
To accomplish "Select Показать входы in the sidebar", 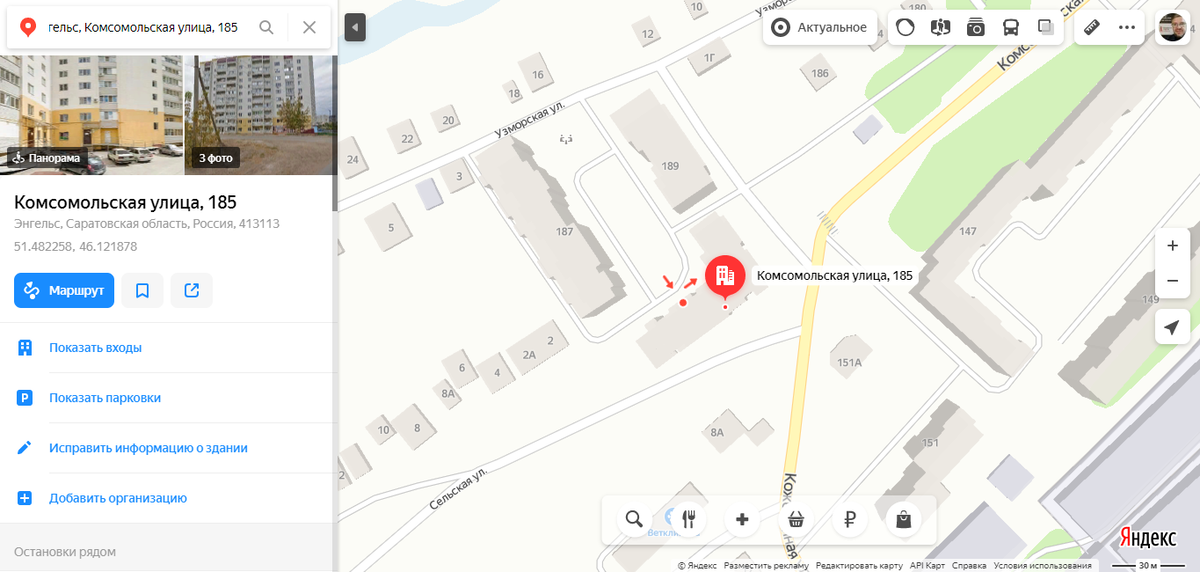I will click(x=166, y=348).
